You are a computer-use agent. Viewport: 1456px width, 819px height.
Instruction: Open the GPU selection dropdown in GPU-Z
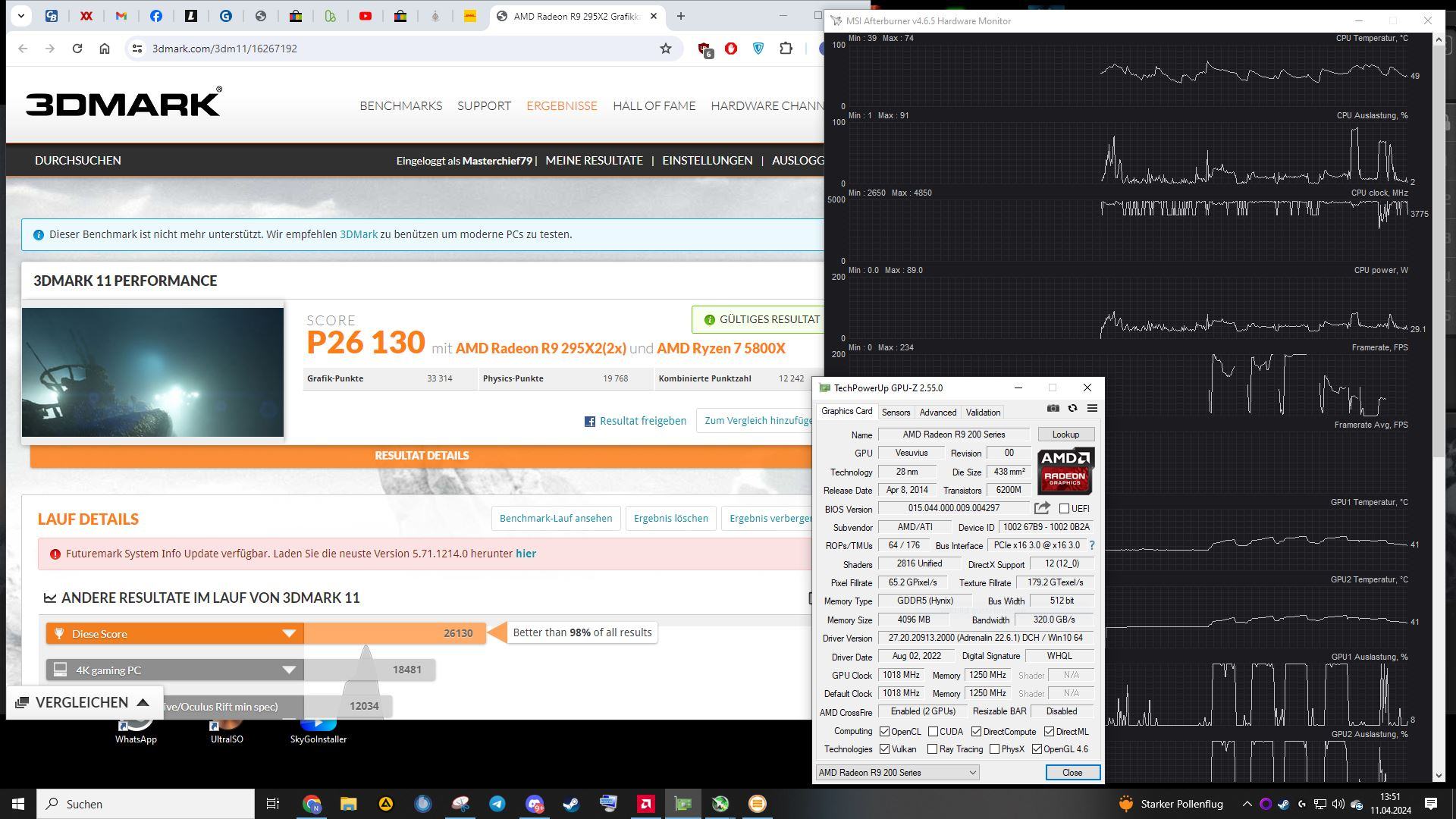click(x=897, y=773)
